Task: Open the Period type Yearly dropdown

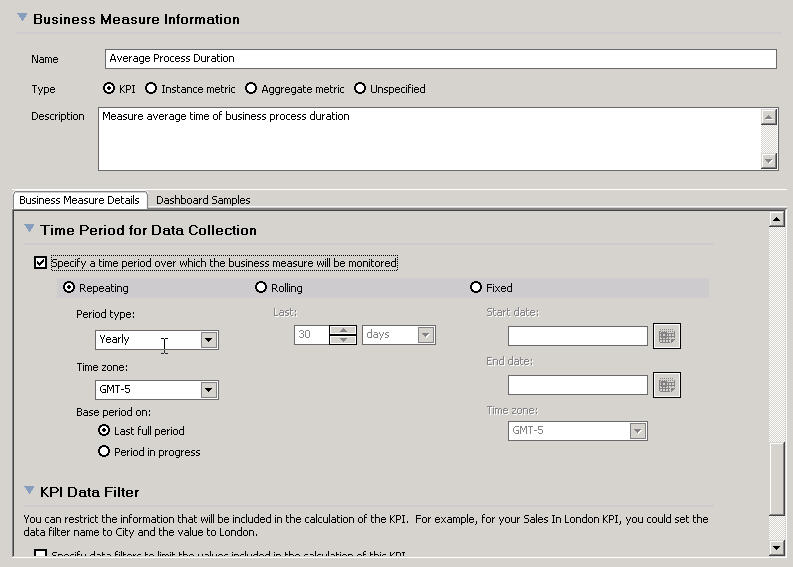Action: (x=208, y=340)
